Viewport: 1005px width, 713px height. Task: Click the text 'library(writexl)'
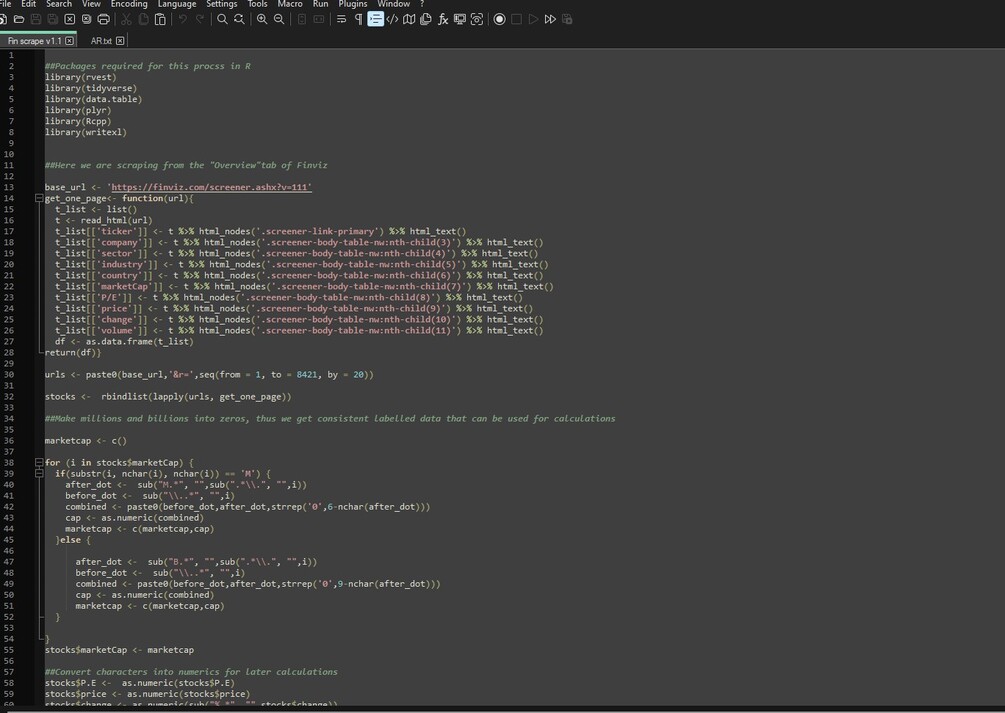pos(86,132)
